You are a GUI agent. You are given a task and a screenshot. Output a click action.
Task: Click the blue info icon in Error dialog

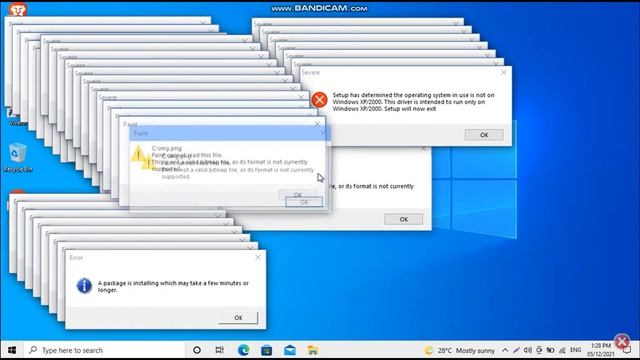(x=84, y=285)
